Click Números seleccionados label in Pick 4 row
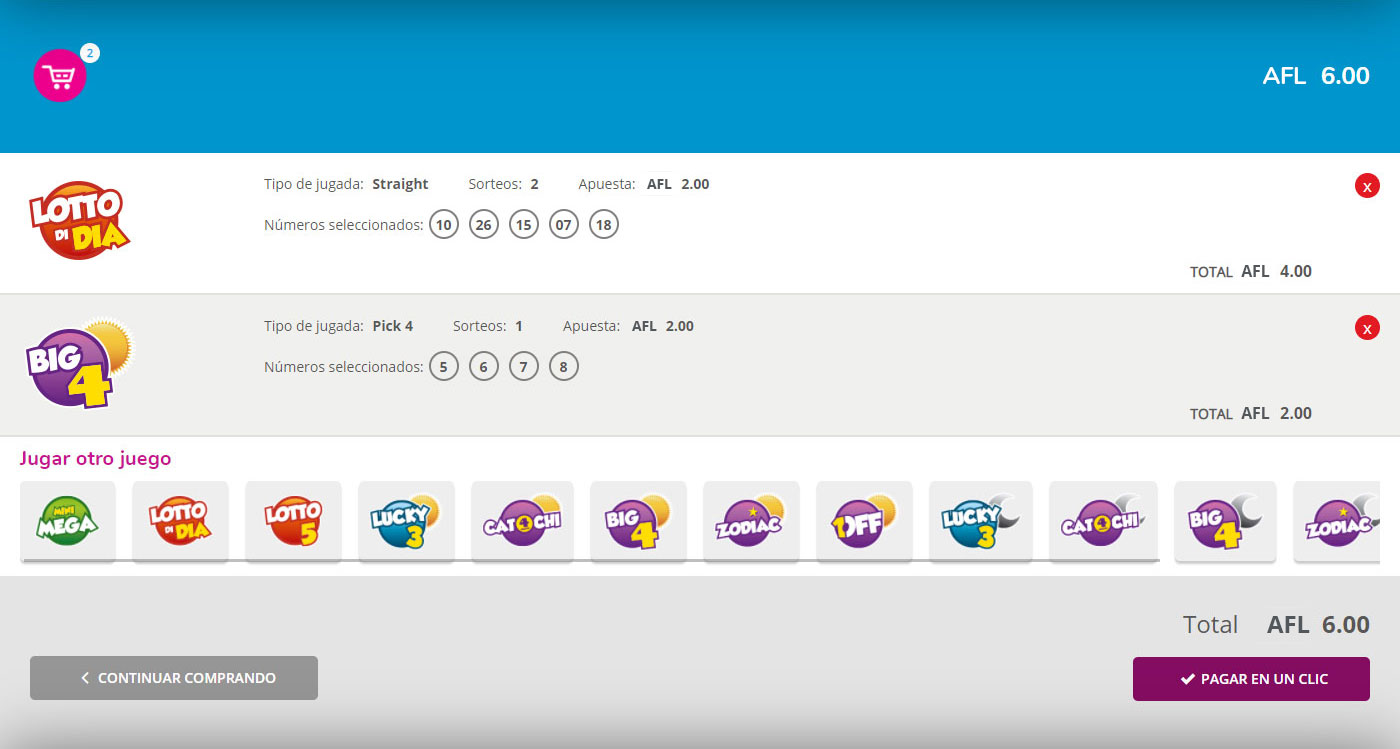This screenshot has height=749, width=1400. [x=344, y=367]
